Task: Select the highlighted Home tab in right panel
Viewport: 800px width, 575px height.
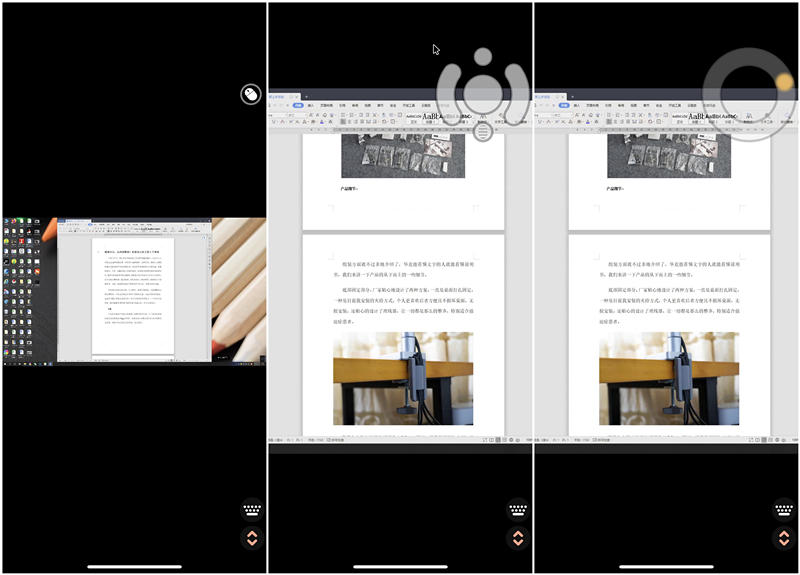Action: pos(564,105)
